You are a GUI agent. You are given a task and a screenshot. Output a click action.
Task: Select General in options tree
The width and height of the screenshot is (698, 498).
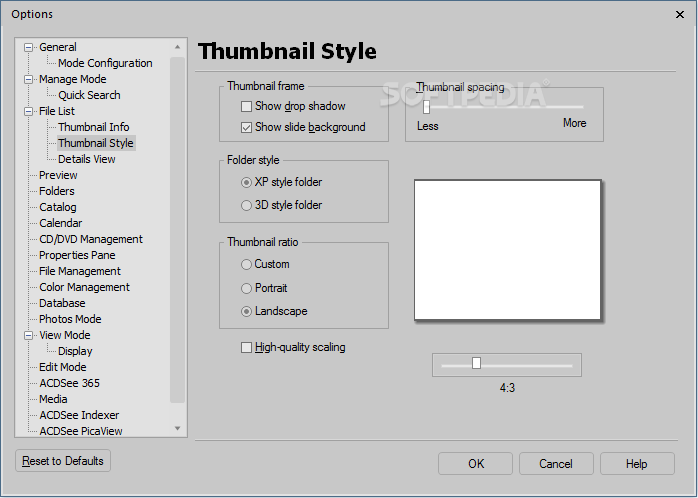click(x=57, y=47)
